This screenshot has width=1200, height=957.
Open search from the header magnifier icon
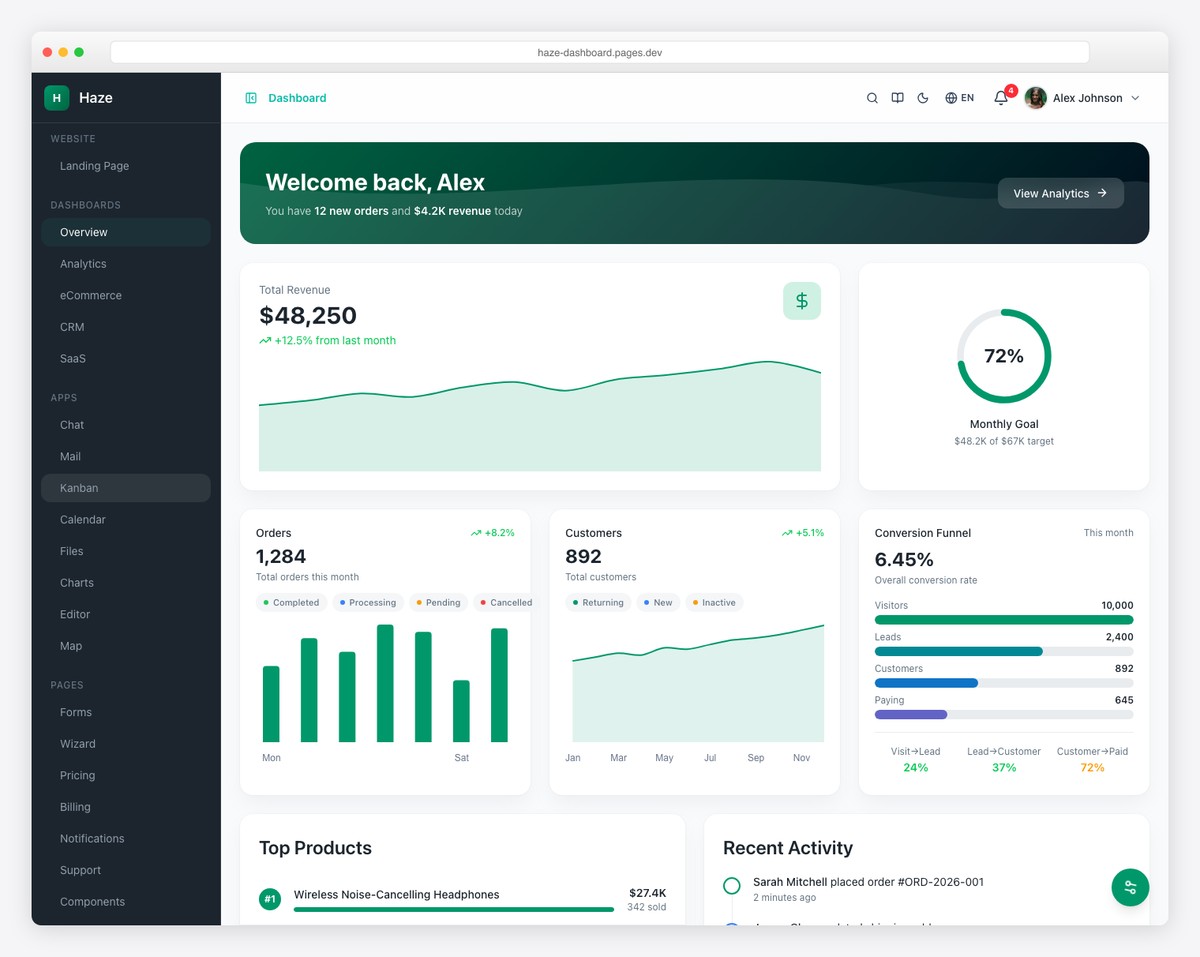pyautogui.click(x=871, y=97)
